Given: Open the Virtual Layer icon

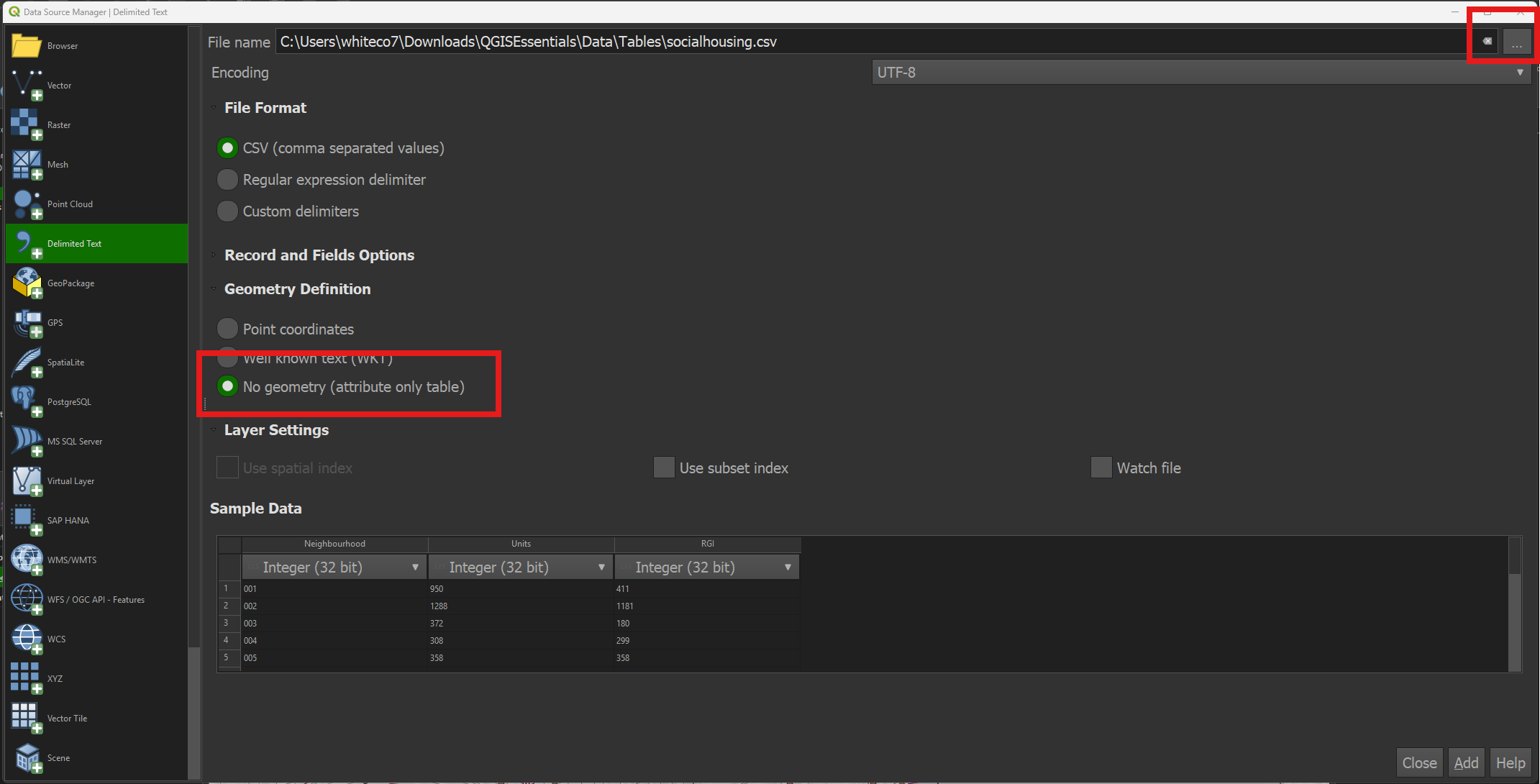Looking at the screenshot, I should tap(27, 480).
